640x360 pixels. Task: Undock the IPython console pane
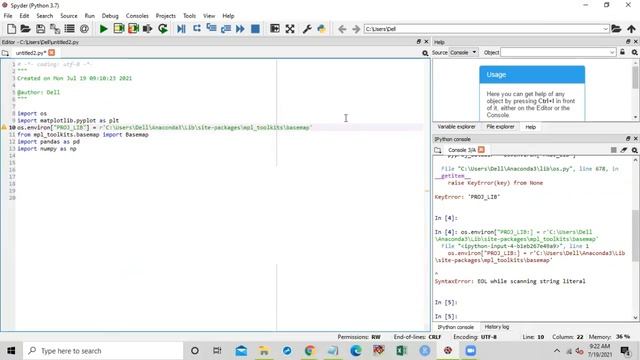[628, 139]
